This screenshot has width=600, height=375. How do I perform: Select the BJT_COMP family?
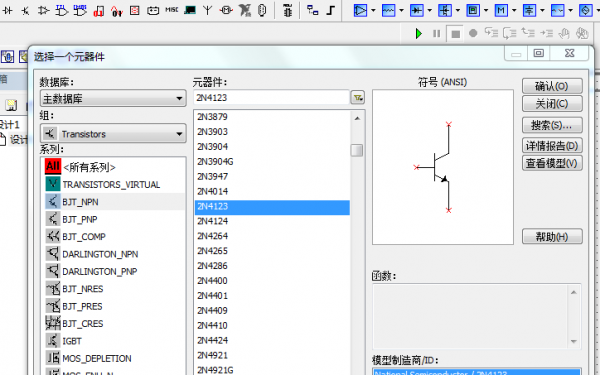(114, 236)
